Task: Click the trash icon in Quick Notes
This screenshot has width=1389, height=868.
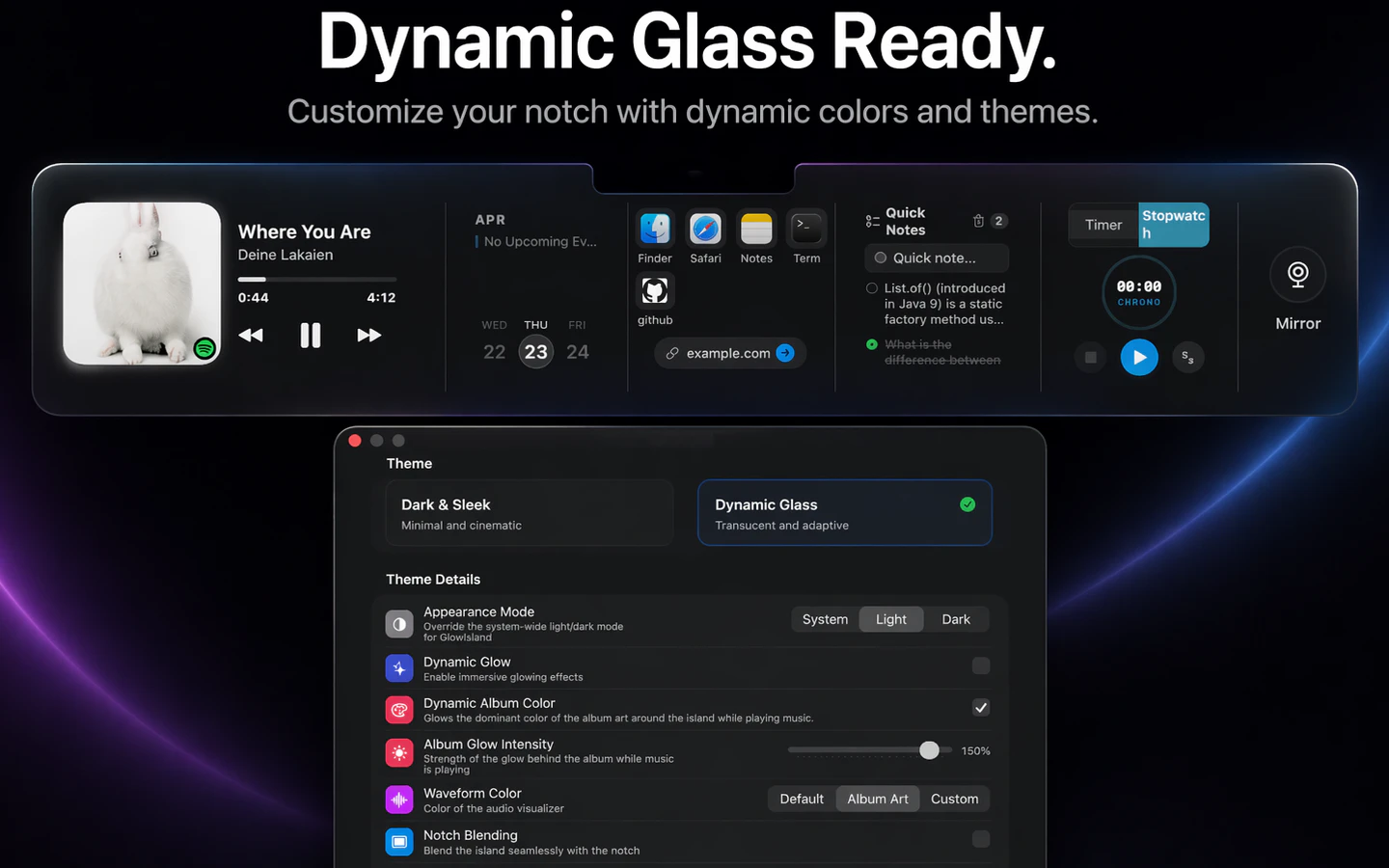Action: click(x=978, y=221)
